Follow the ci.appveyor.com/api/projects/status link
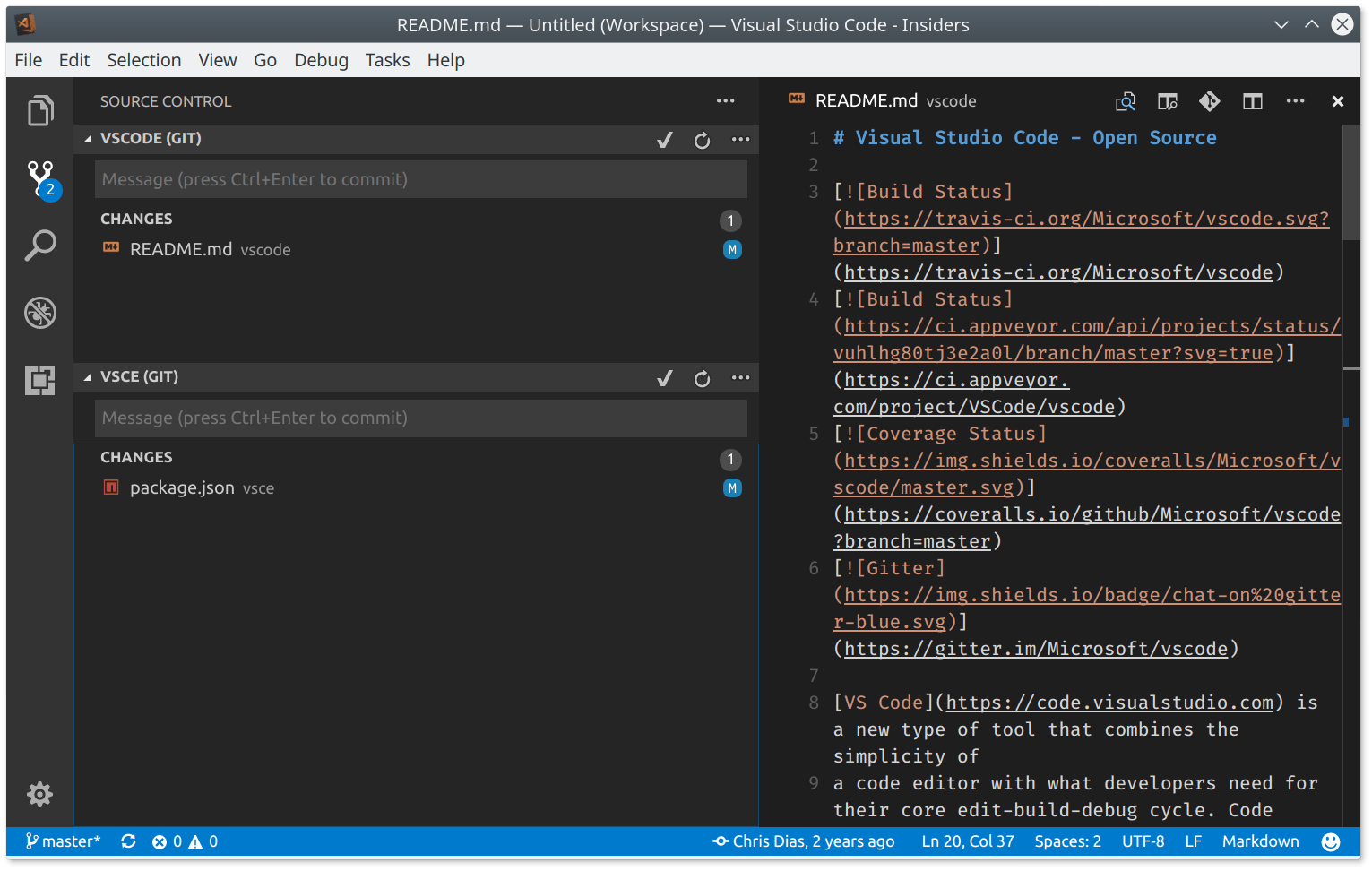The height and width of the screenshot is (871, 1372). [x=1087, y=340]
